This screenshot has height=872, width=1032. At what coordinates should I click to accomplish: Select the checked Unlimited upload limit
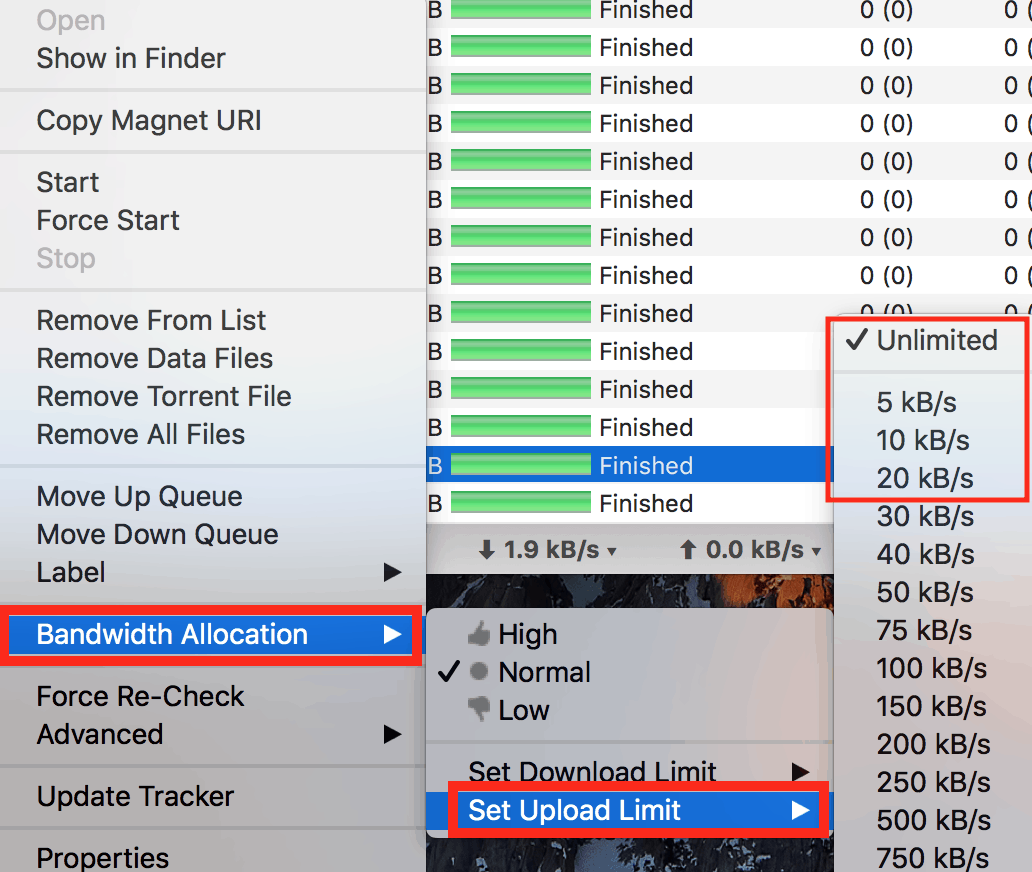coord(936,340)
